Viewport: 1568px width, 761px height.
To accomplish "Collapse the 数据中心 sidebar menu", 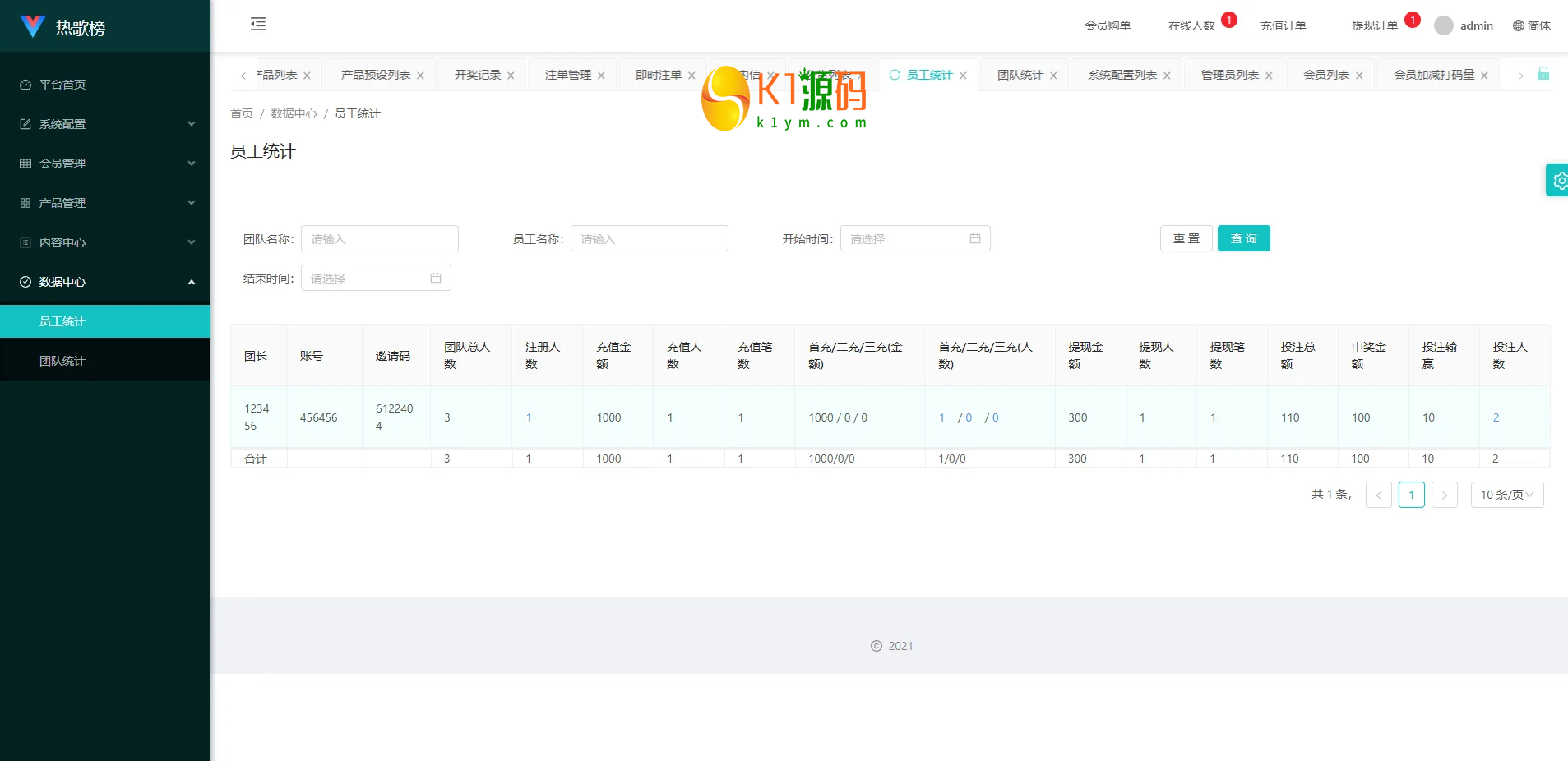I will [x=105, y=282].
